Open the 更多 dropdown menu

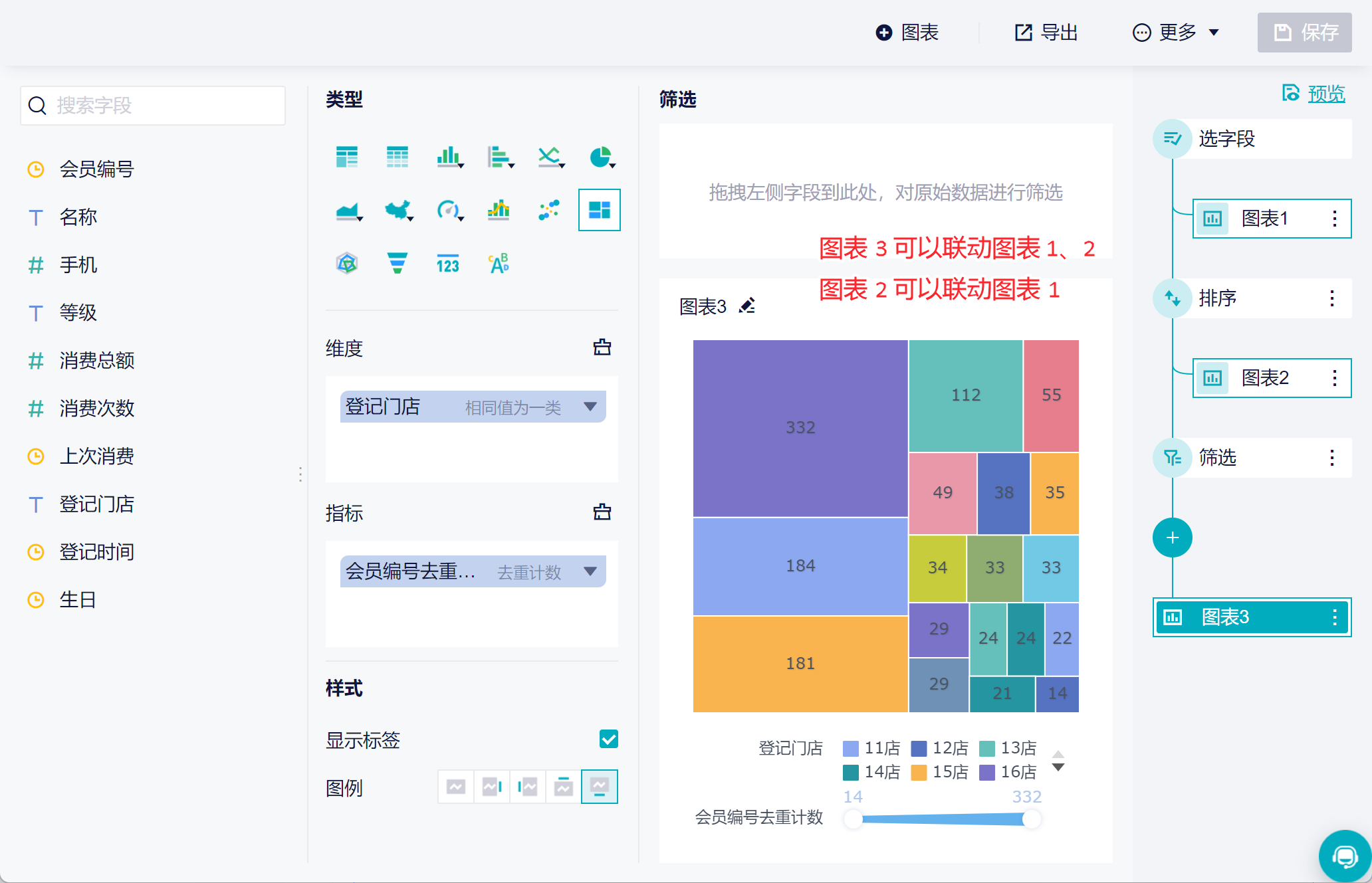[1175, 33]
